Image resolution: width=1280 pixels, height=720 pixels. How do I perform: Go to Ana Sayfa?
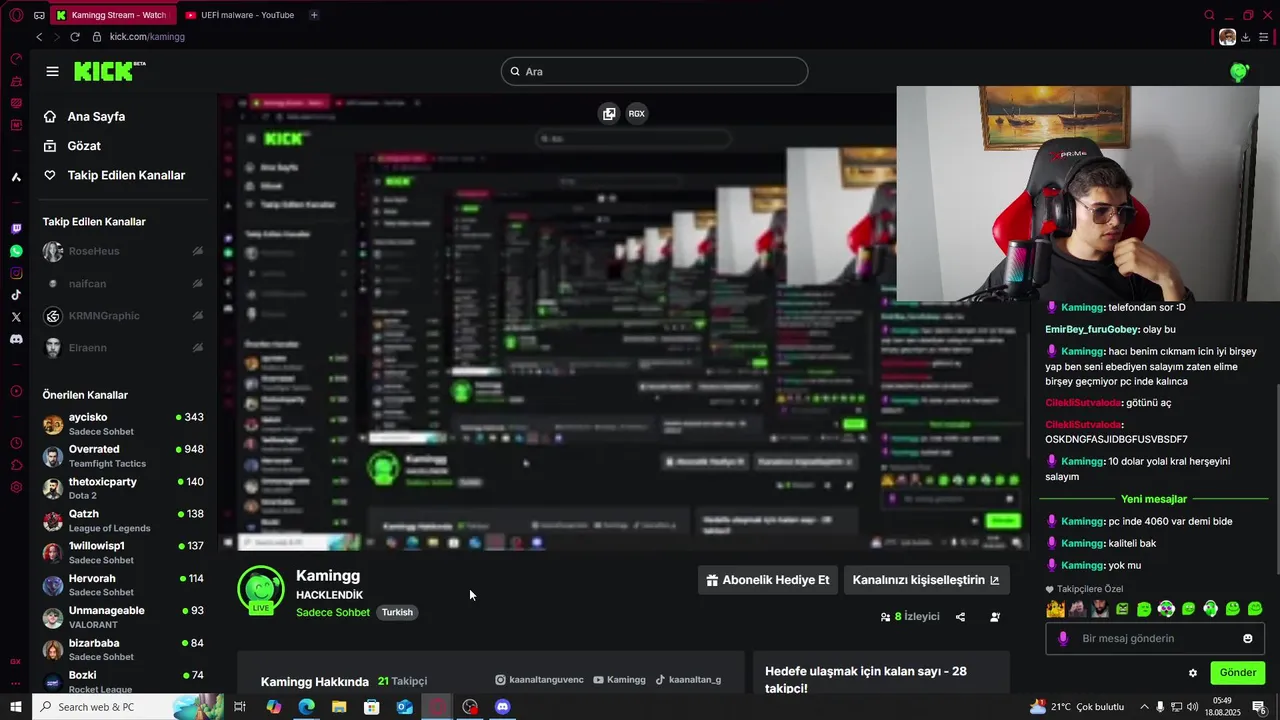coord(96,116)
